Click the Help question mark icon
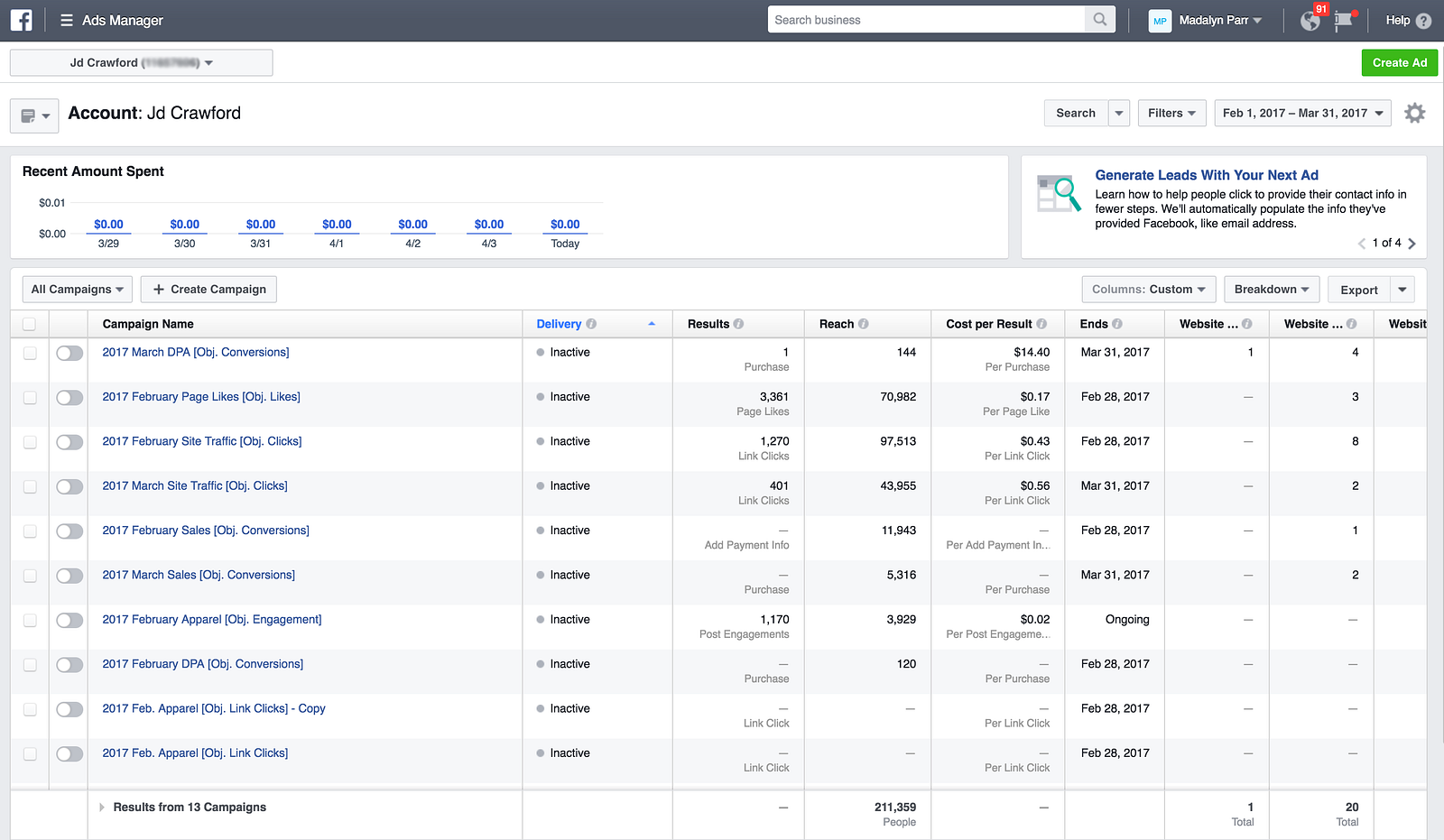This screenshot has width=1444, height=840. [x=1423, y=21]
